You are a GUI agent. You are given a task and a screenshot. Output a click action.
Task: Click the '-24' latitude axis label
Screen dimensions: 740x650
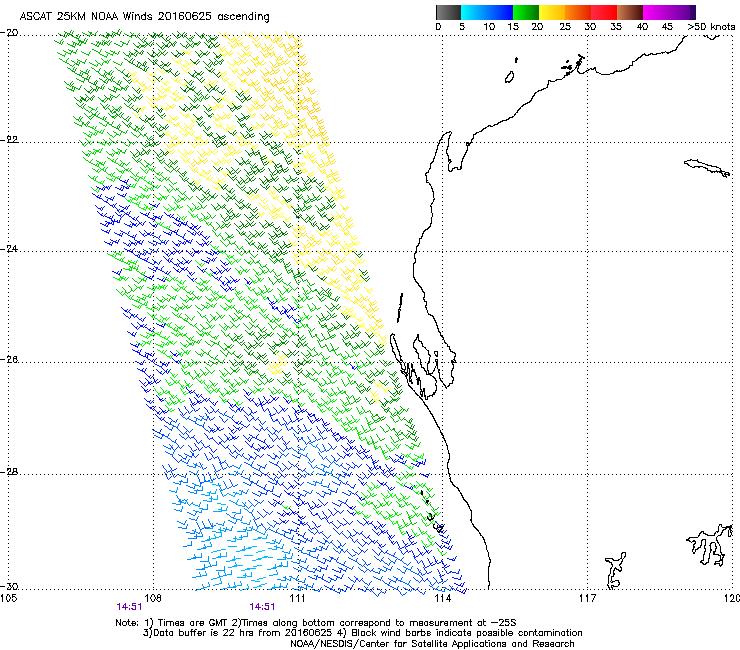[10, 249]
